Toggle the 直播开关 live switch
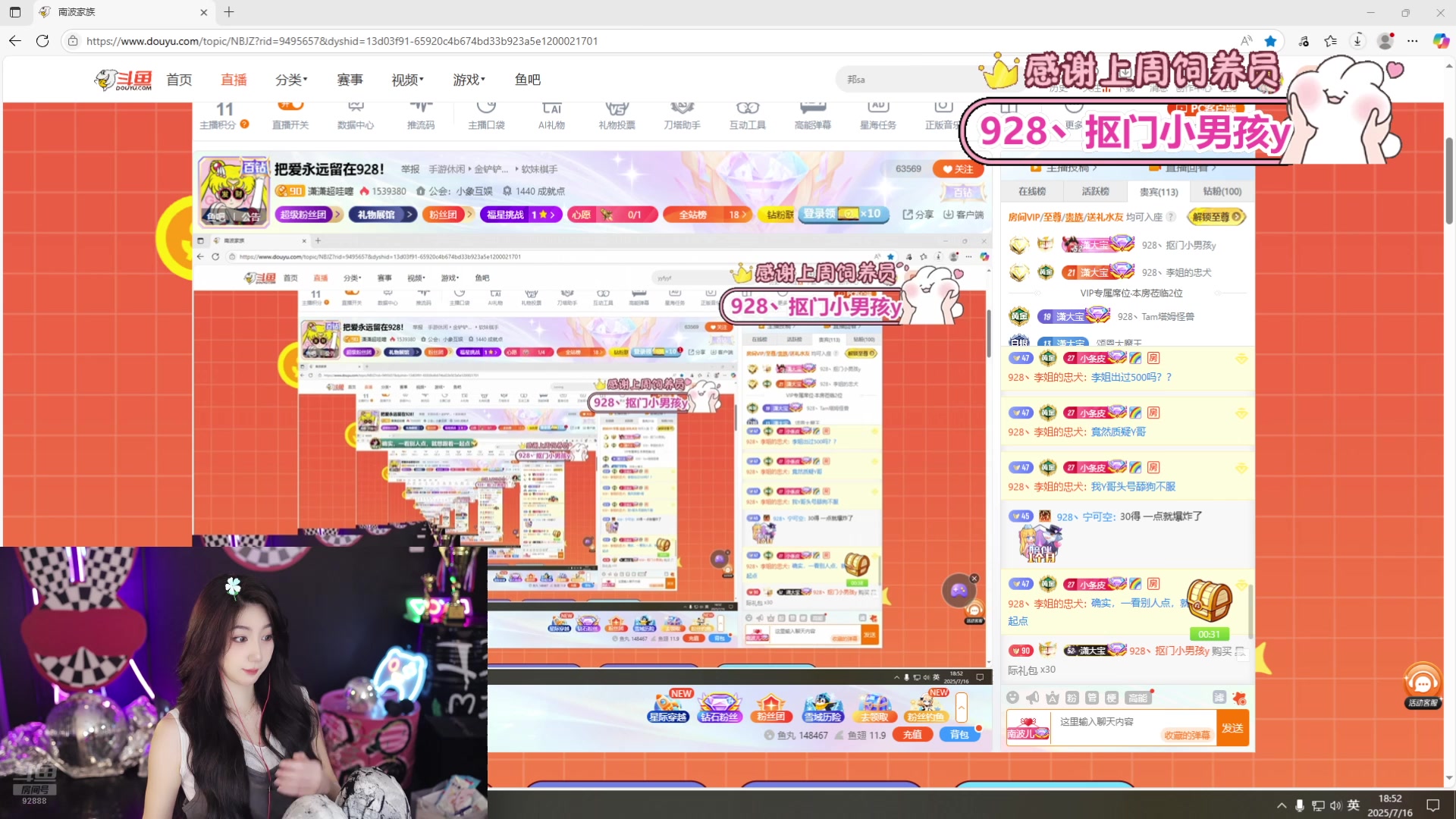 pos(290,116)
